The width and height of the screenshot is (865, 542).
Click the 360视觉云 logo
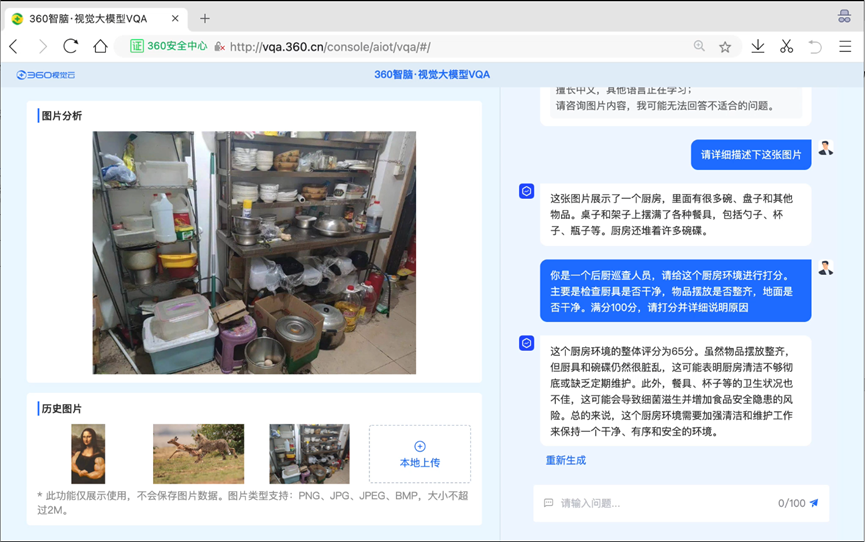point(46,75)
